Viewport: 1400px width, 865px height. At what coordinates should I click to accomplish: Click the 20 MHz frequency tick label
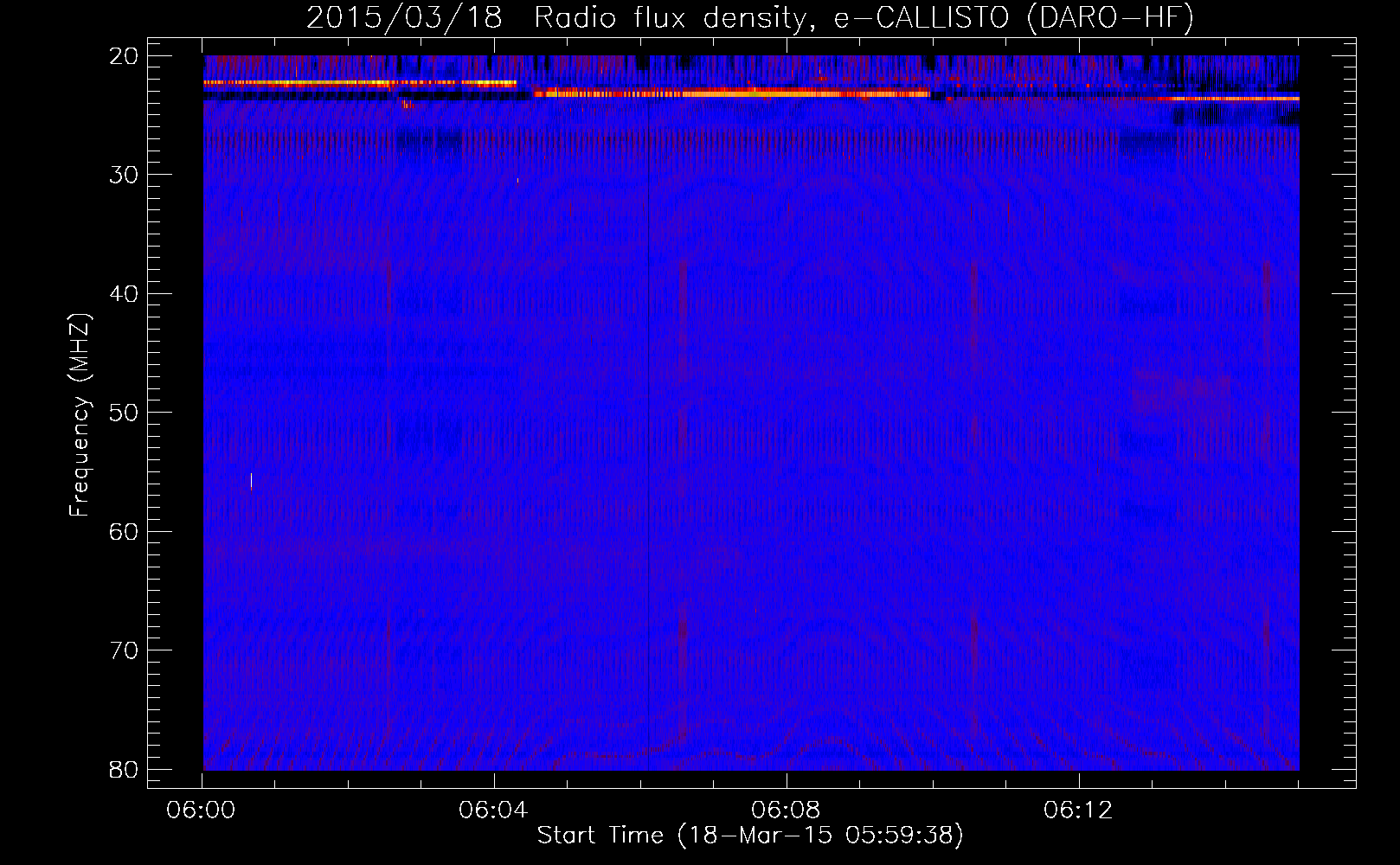125,56
